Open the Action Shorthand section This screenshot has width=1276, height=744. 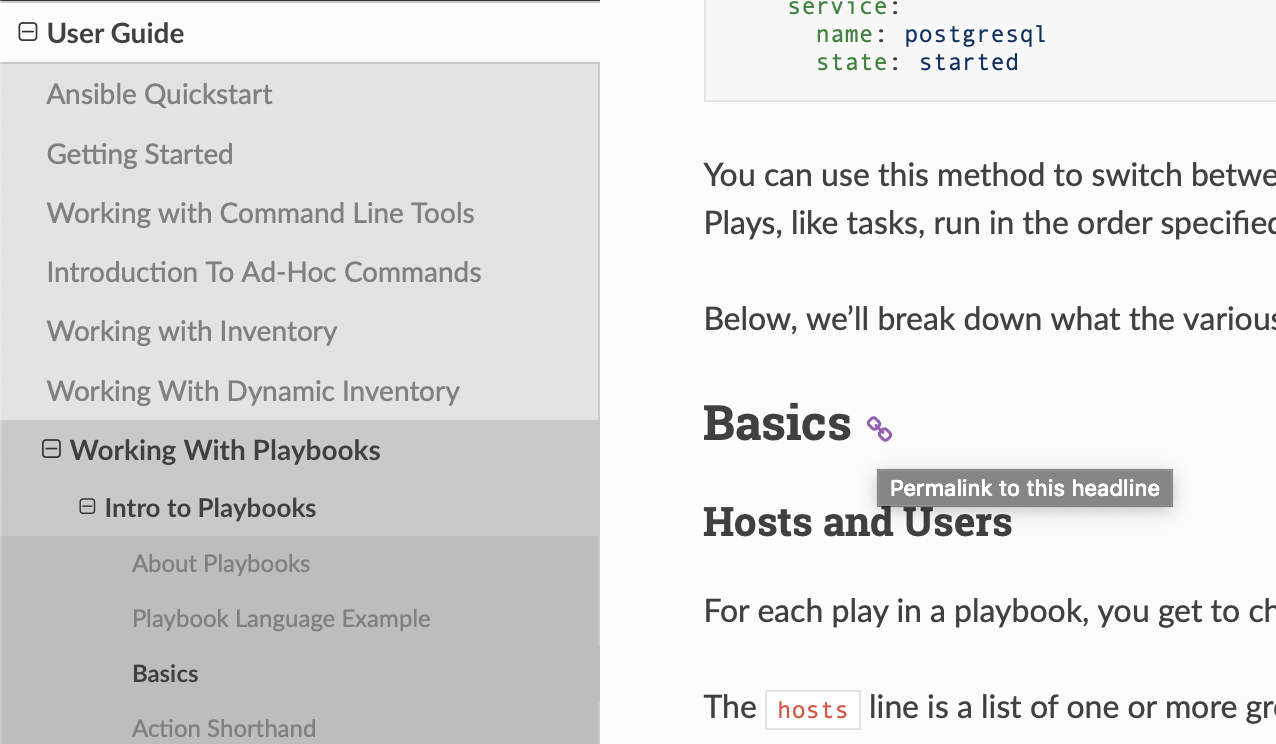pyautogui.click(x=223, y=728)
